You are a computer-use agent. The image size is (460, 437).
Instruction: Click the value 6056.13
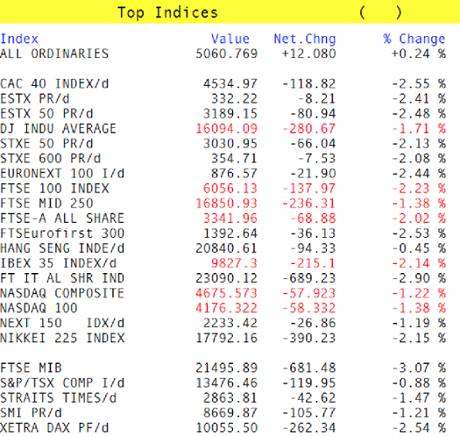[x=230, y=188]
